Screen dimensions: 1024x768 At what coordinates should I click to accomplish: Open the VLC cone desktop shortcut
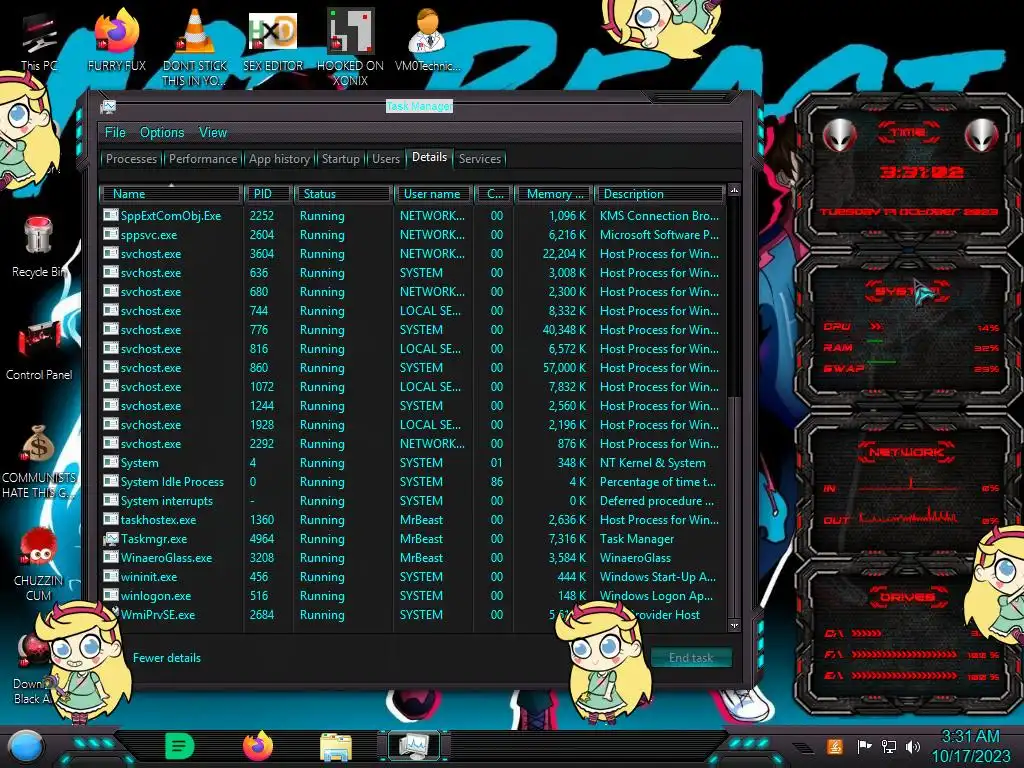195,47
